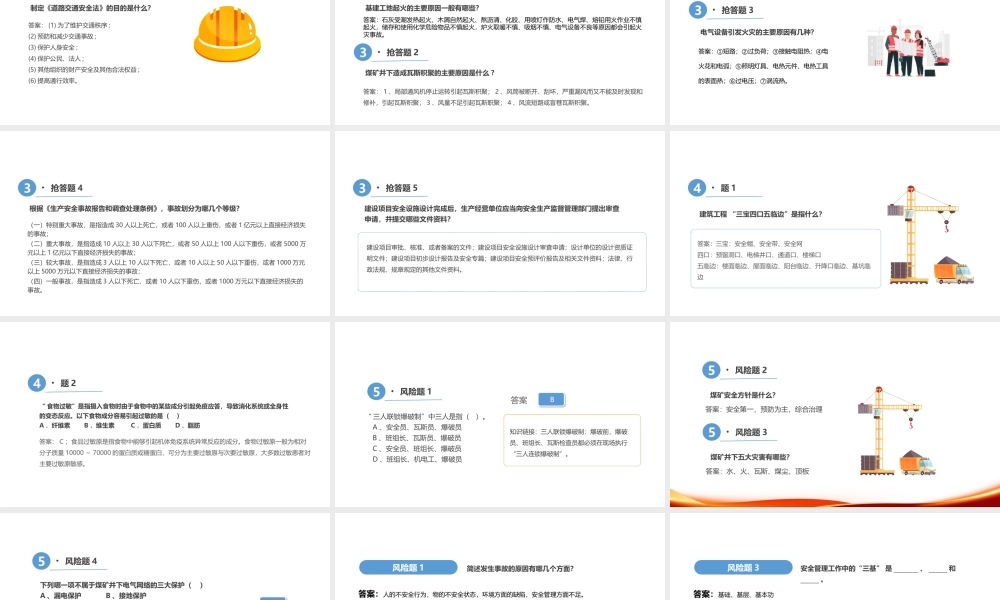
Task: Click the question 简述发生事故的原因有哪几个方面
Action: pos(520,568)
